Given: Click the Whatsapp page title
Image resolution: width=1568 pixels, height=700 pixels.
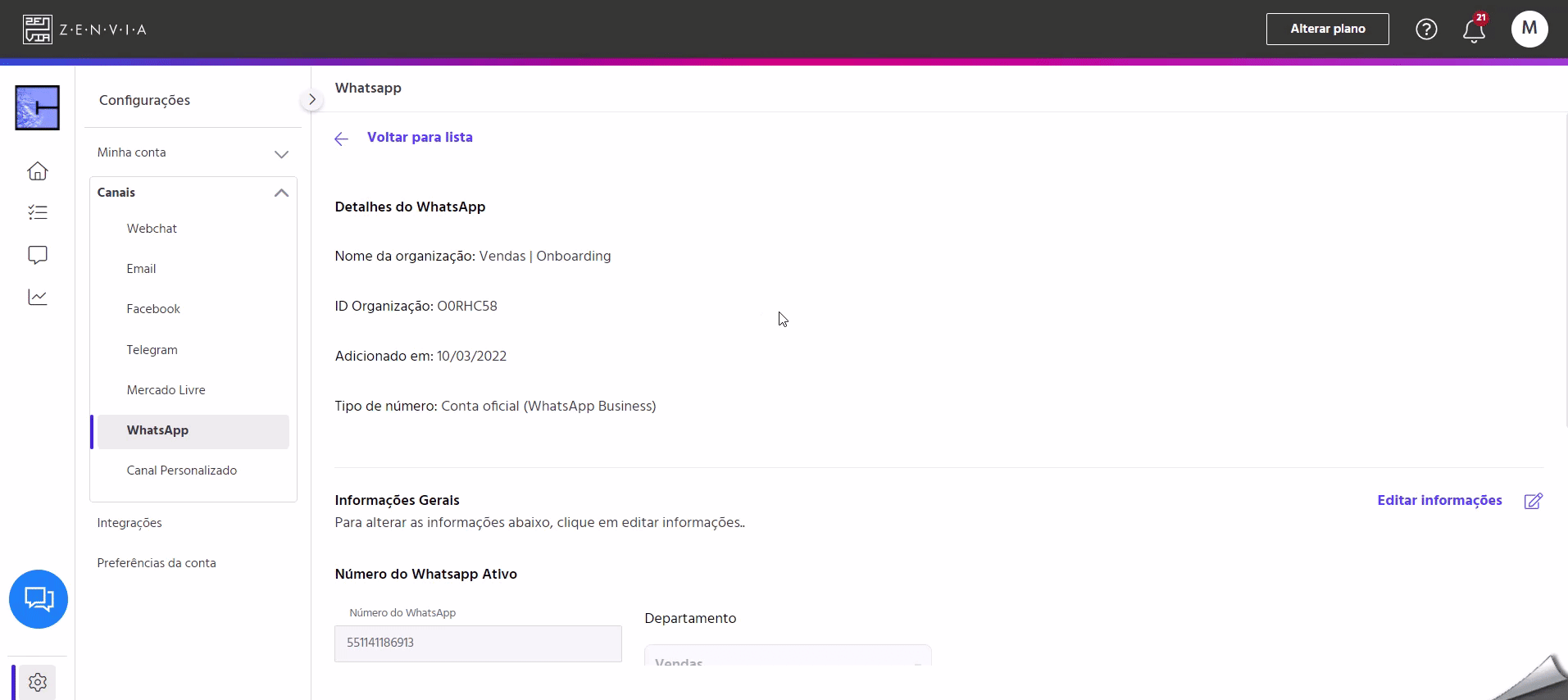Looking at the screenshot, I should (368, 89).
